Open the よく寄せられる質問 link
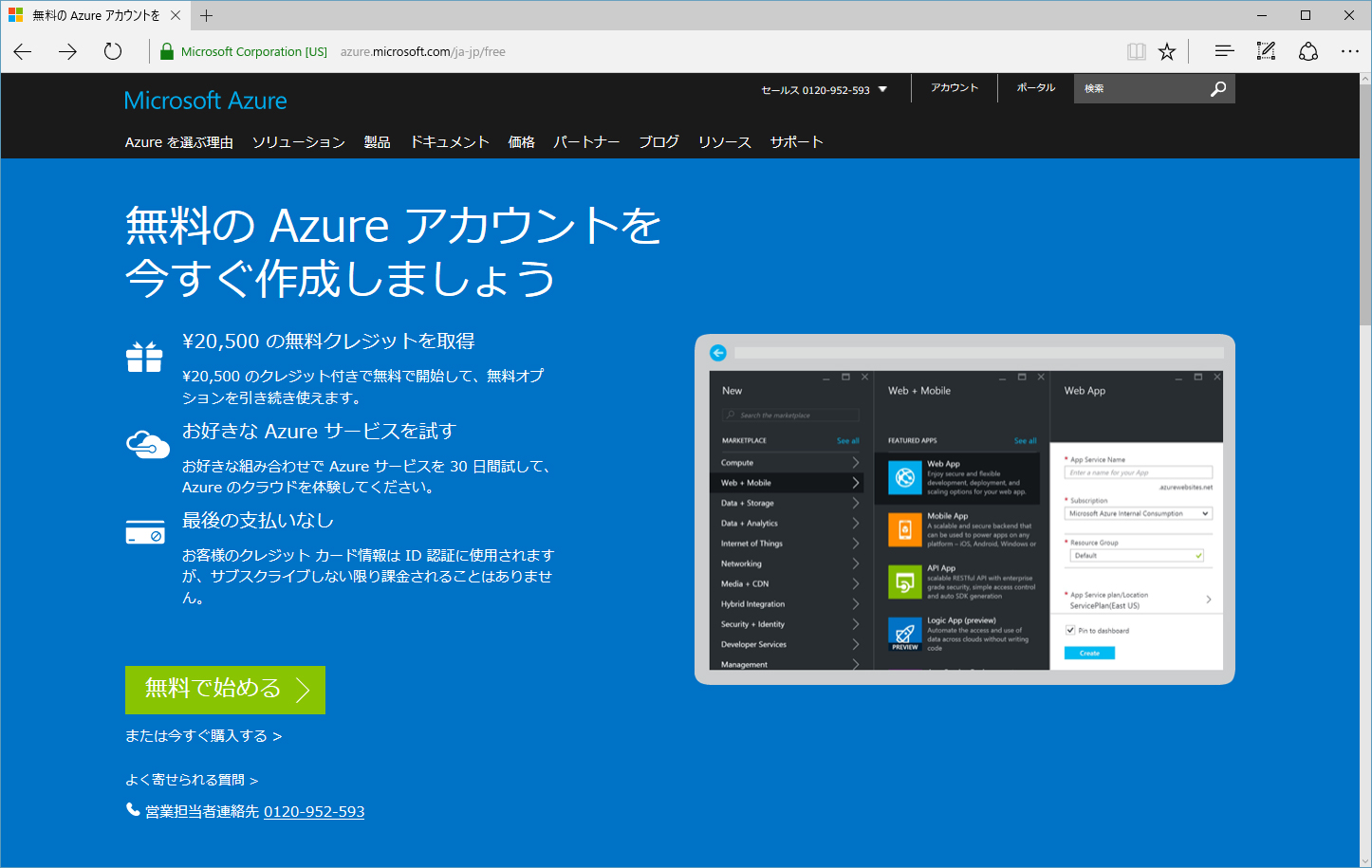Screen dimensions: 1372x868 pyautogui.click(x=192, y=780)
